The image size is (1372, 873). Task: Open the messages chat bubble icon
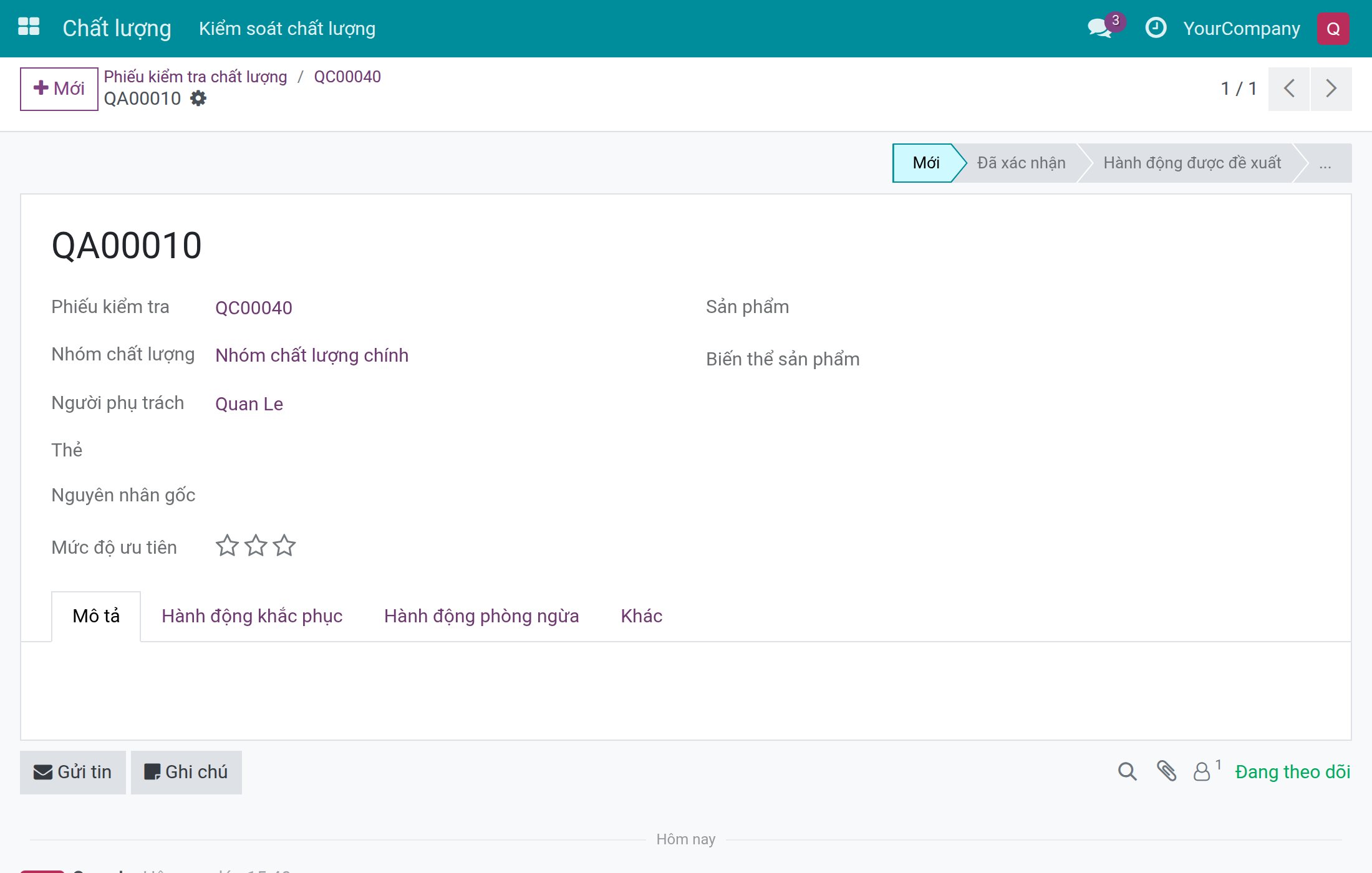[x=1099, y=28]
